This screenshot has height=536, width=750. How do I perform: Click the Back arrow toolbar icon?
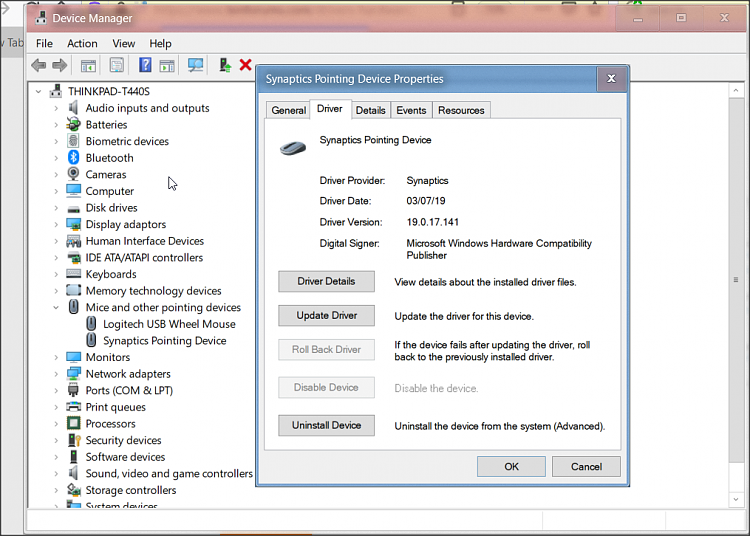(x=38, y=65)
